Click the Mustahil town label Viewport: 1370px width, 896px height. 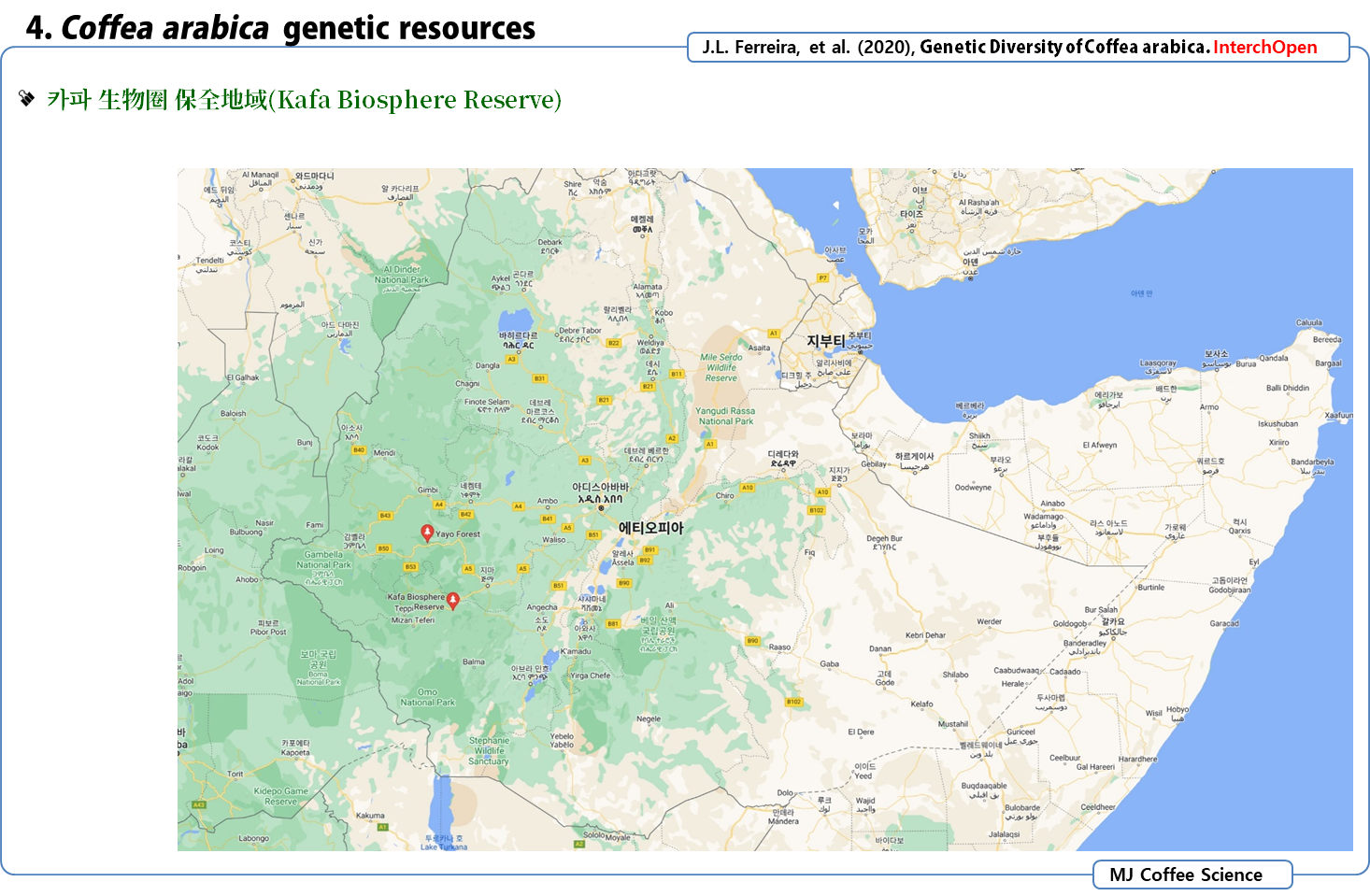pyautogui.click(x=953, y=724)
